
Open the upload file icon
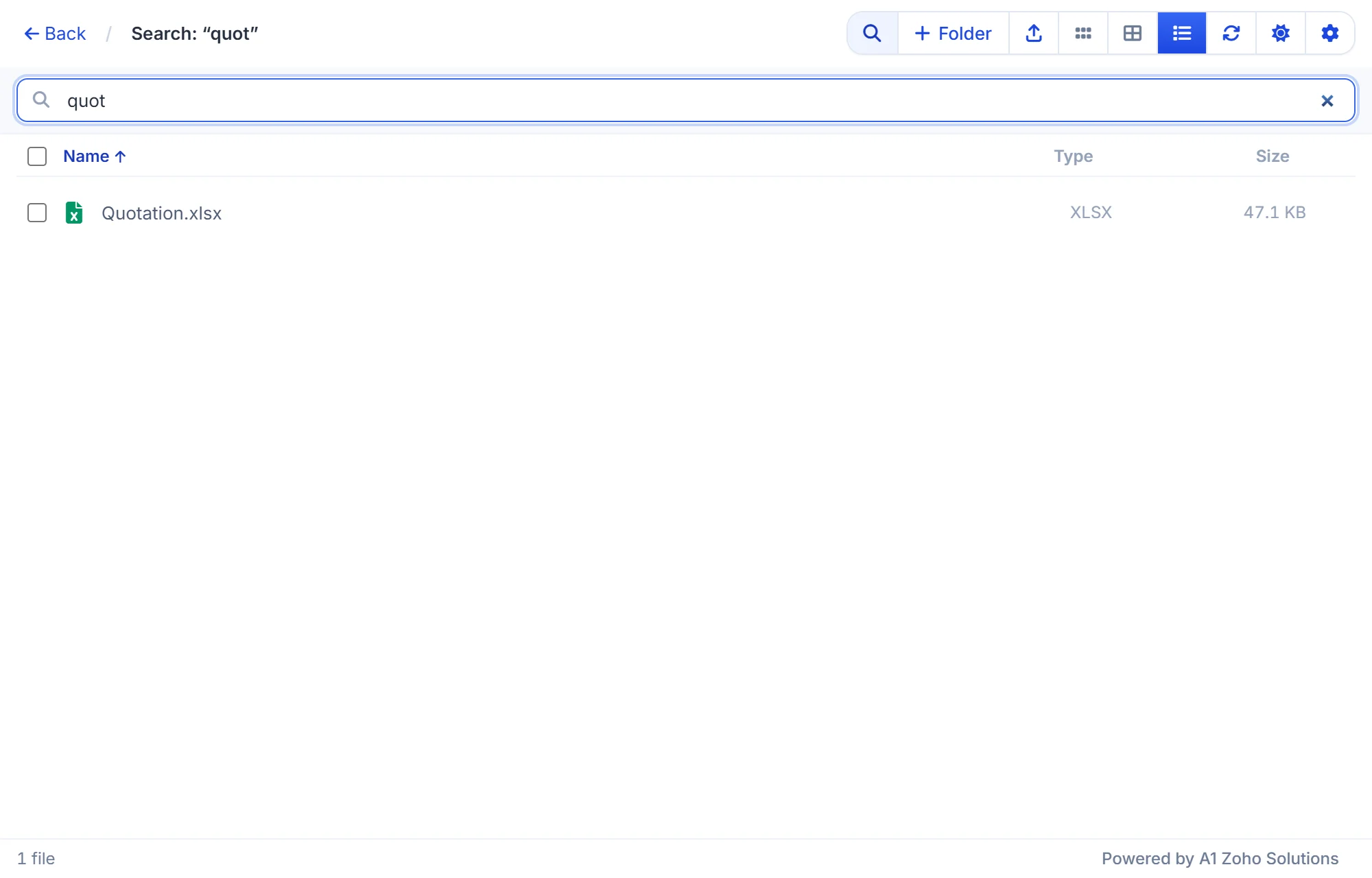coord(1034,33)
